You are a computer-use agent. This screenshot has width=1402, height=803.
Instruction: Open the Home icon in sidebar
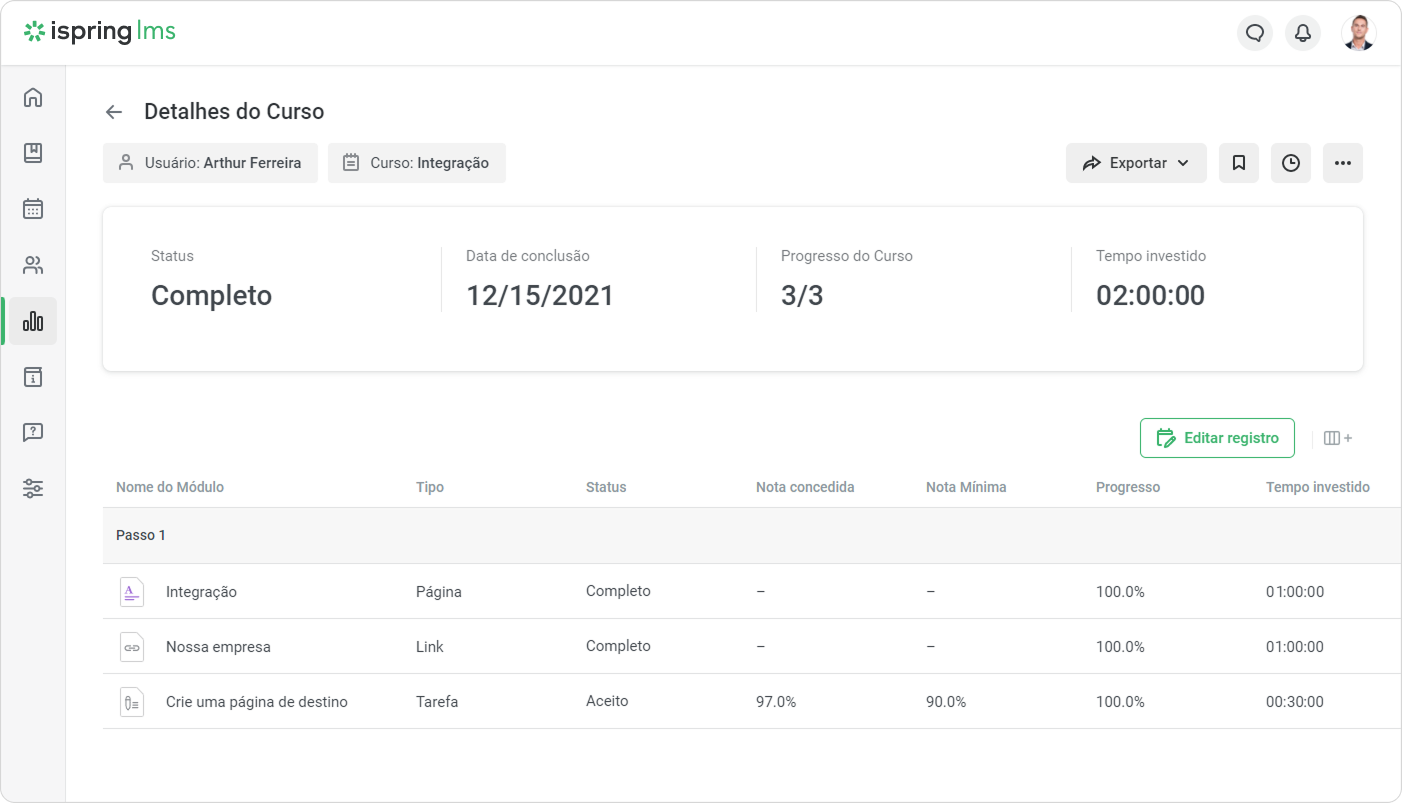(33, 97)
